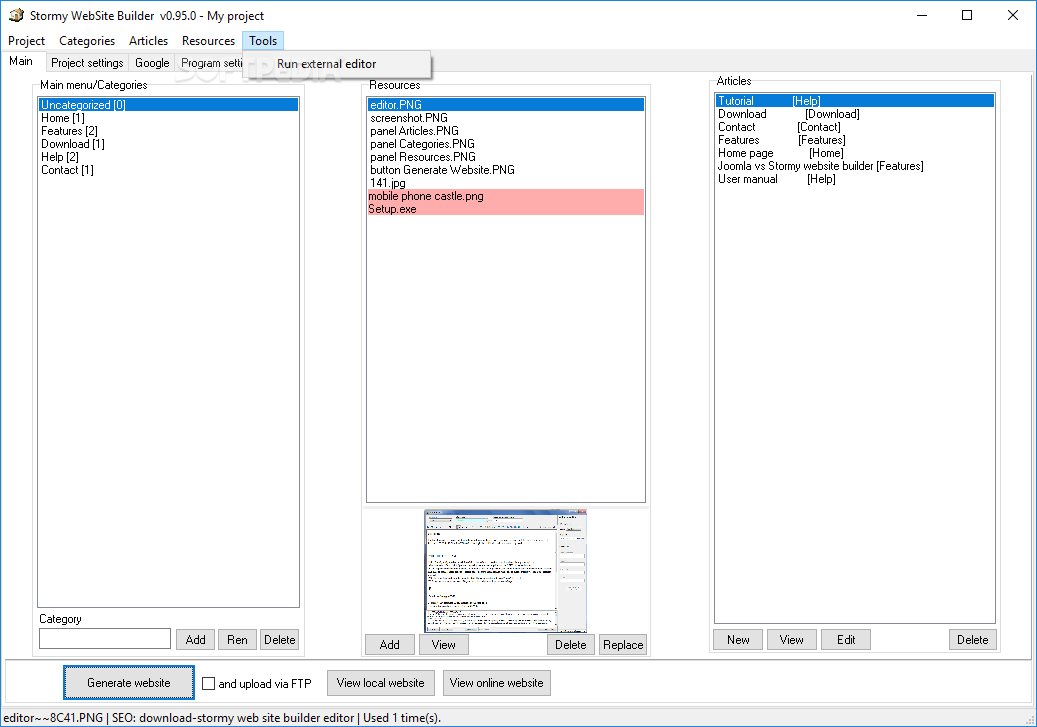
Task: Select 'mobile phone castle.png' resource
Action: click(506, 196)
